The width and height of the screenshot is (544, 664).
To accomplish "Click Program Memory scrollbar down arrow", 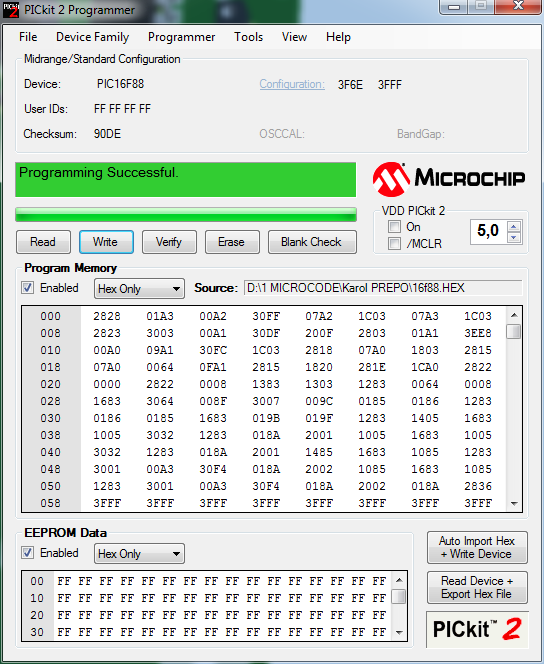I will (x=514, y=504).
